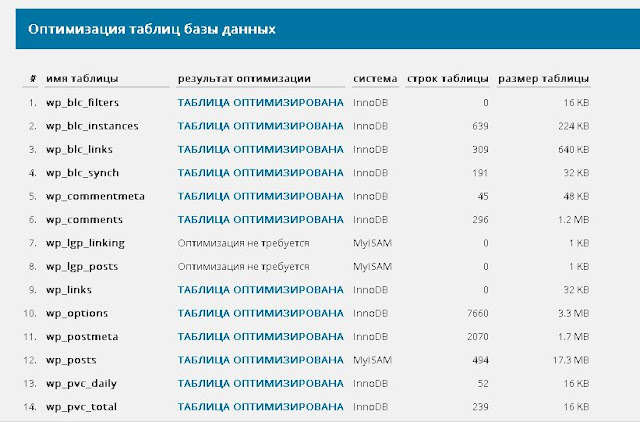Click the 'размер таблицы' column header
Screen dimensions: 640x422
coord(543,78)
